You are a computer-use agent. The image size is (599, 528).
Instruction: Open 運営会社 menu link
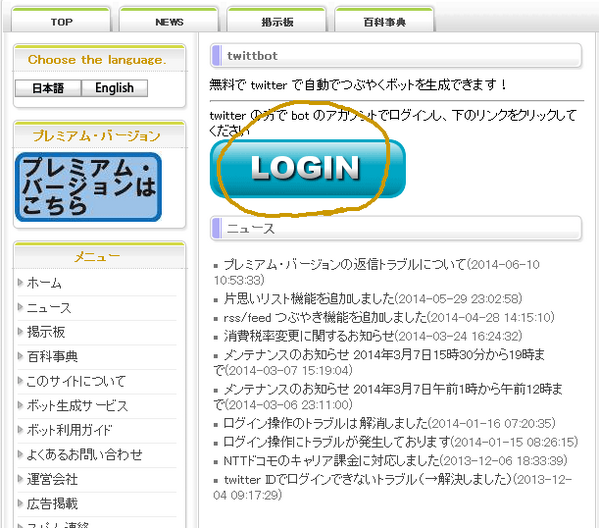click(x=52, y=479)
